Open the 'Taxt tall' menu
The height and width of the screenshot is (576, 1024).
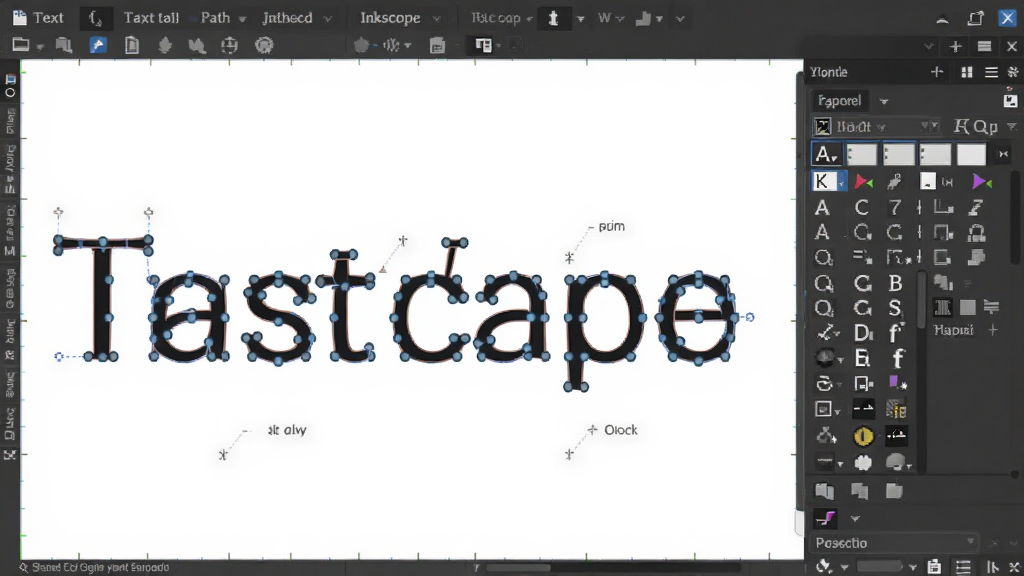pyautogui.click(x=151, y=18)
